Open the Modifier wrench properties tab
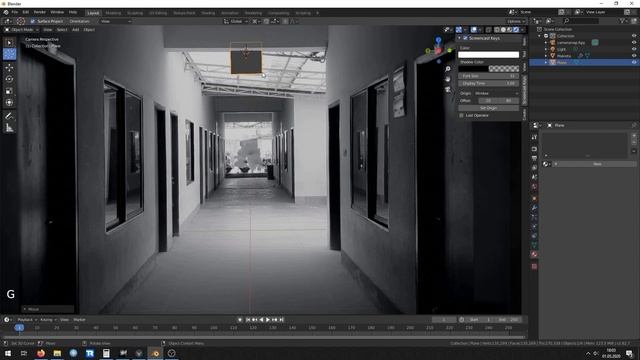The image size is (640, 360). (534, 208)
